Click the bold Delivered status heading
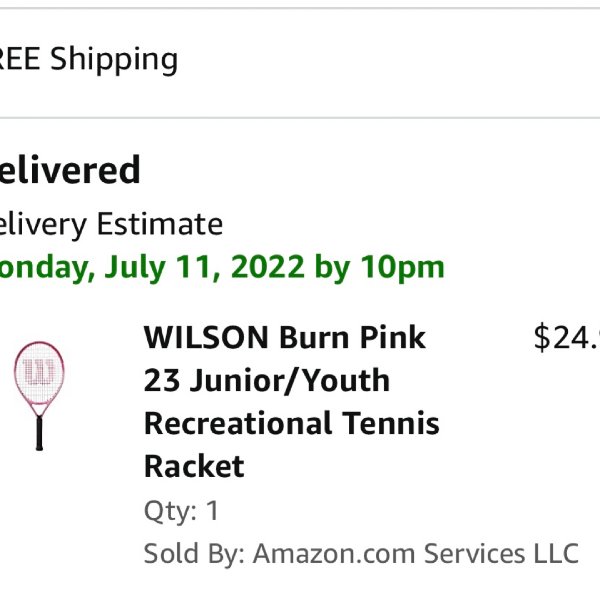600x600 pixels. pos(70,170)
